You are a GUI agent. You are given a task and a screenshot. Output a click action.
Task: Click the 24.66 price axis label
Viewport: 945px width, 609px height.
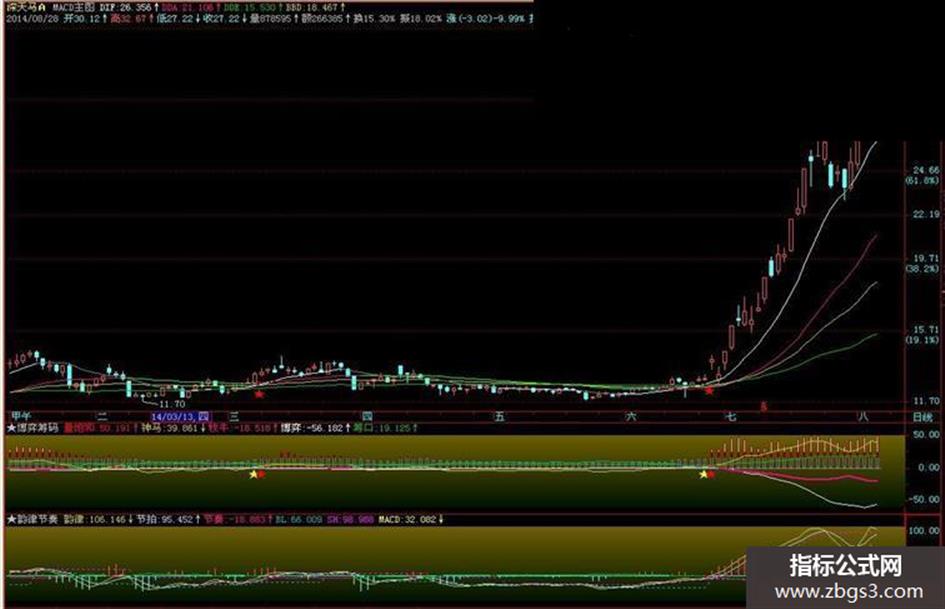[926, 171]
